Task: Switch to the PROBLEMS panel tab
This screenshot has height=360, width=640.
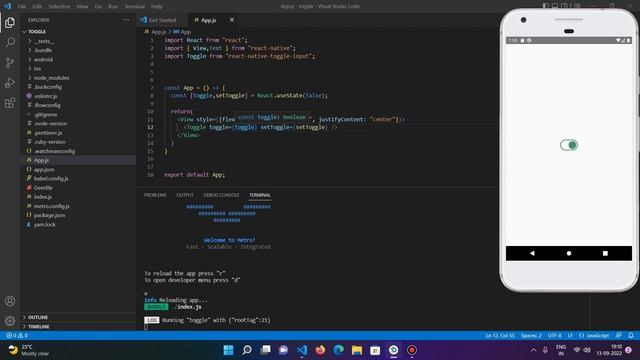Action: pyautogui.click(x=155, y=195)
